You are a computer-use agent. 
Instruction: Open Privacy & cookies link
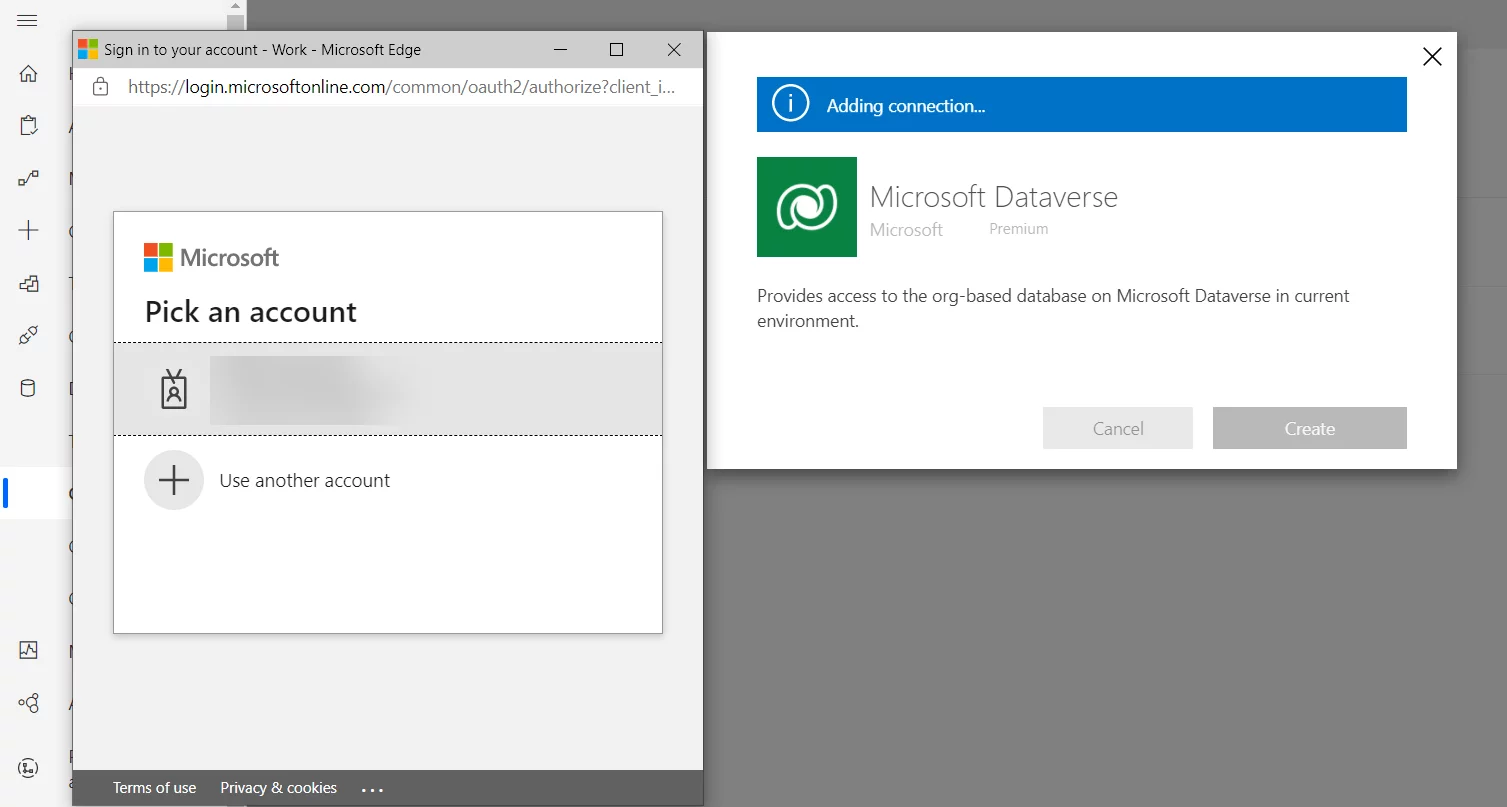(278, 788)
